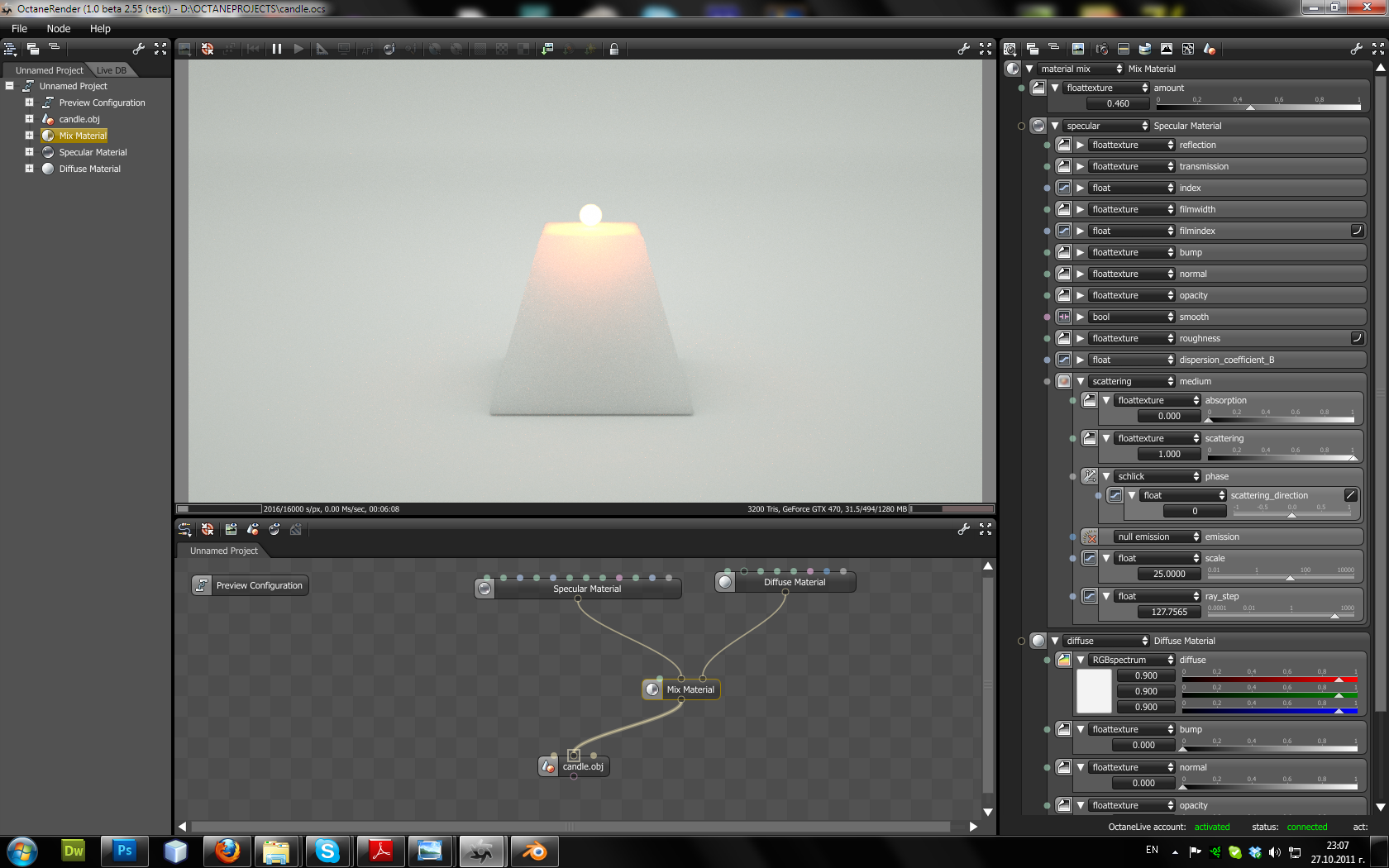Click the kernel icon in inspector toolbar
Viewport: 1389px width, 868px height.
coord(1187,50)
